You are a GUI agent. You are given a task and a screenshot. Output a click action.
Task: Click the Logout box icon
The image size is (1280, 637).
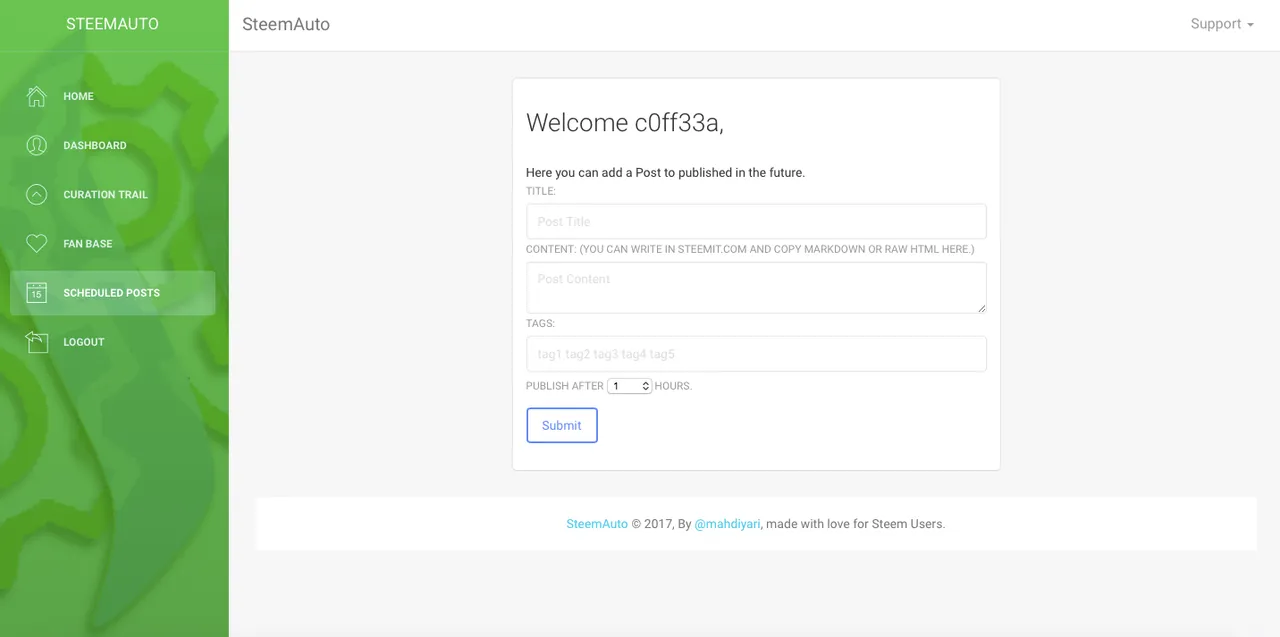[36, 342]
